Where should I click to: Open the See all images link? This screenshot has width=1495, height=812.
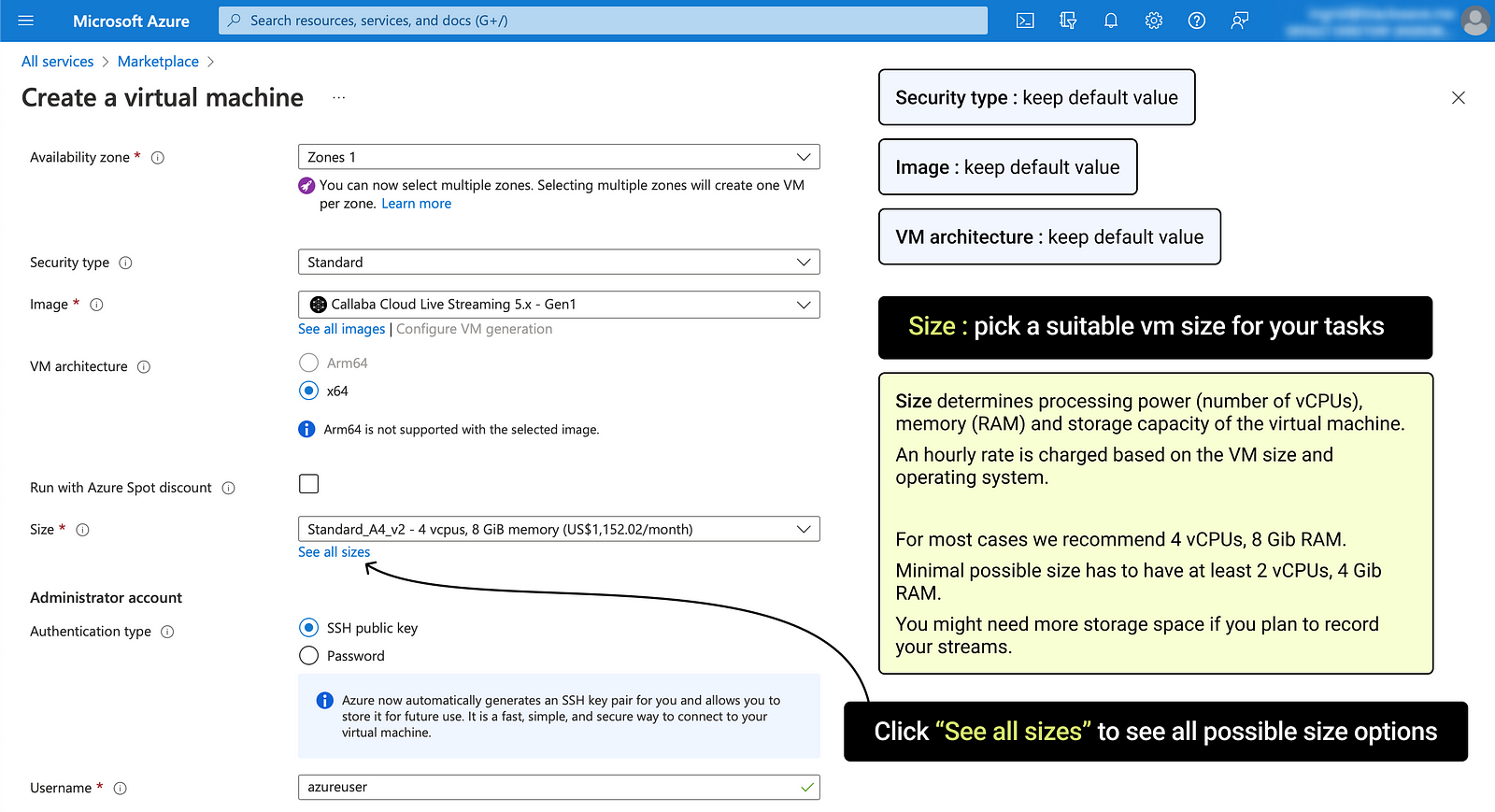(x=341, y=329)
